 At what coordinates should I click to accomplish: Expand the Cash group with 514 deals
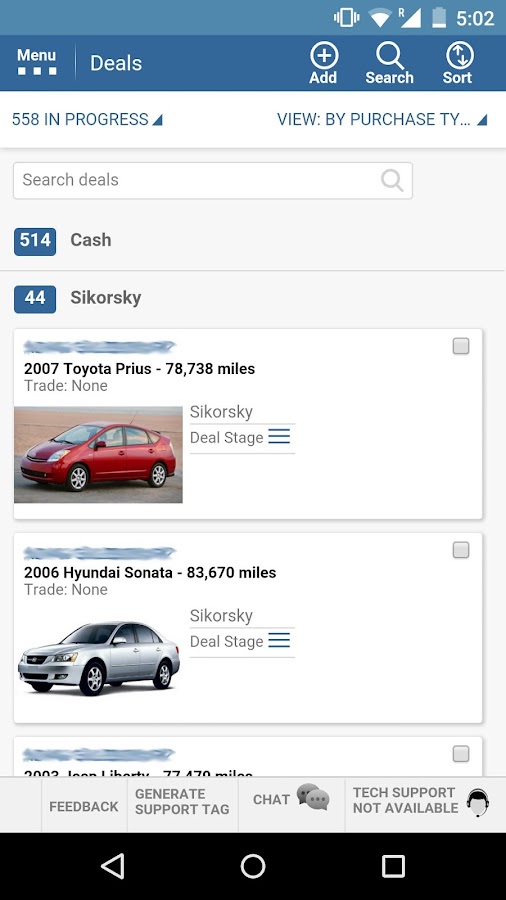[253, 240]
